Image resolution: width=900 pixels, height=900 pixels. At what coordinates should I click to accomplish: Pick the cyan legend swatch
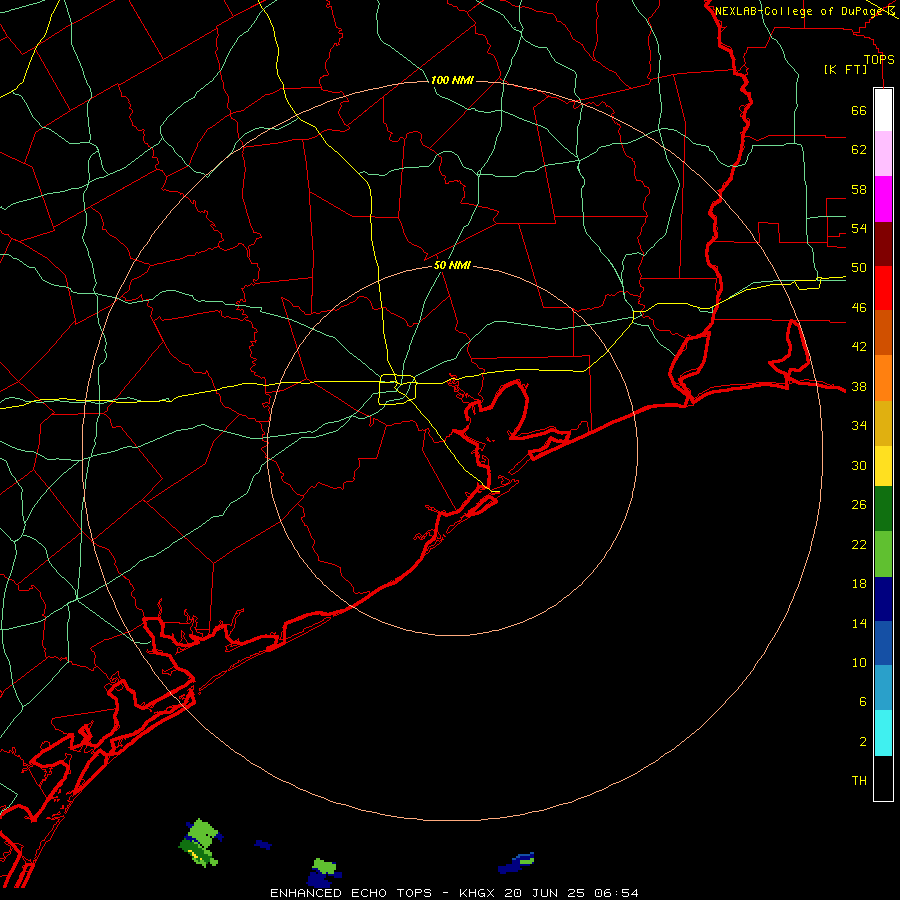883,733
